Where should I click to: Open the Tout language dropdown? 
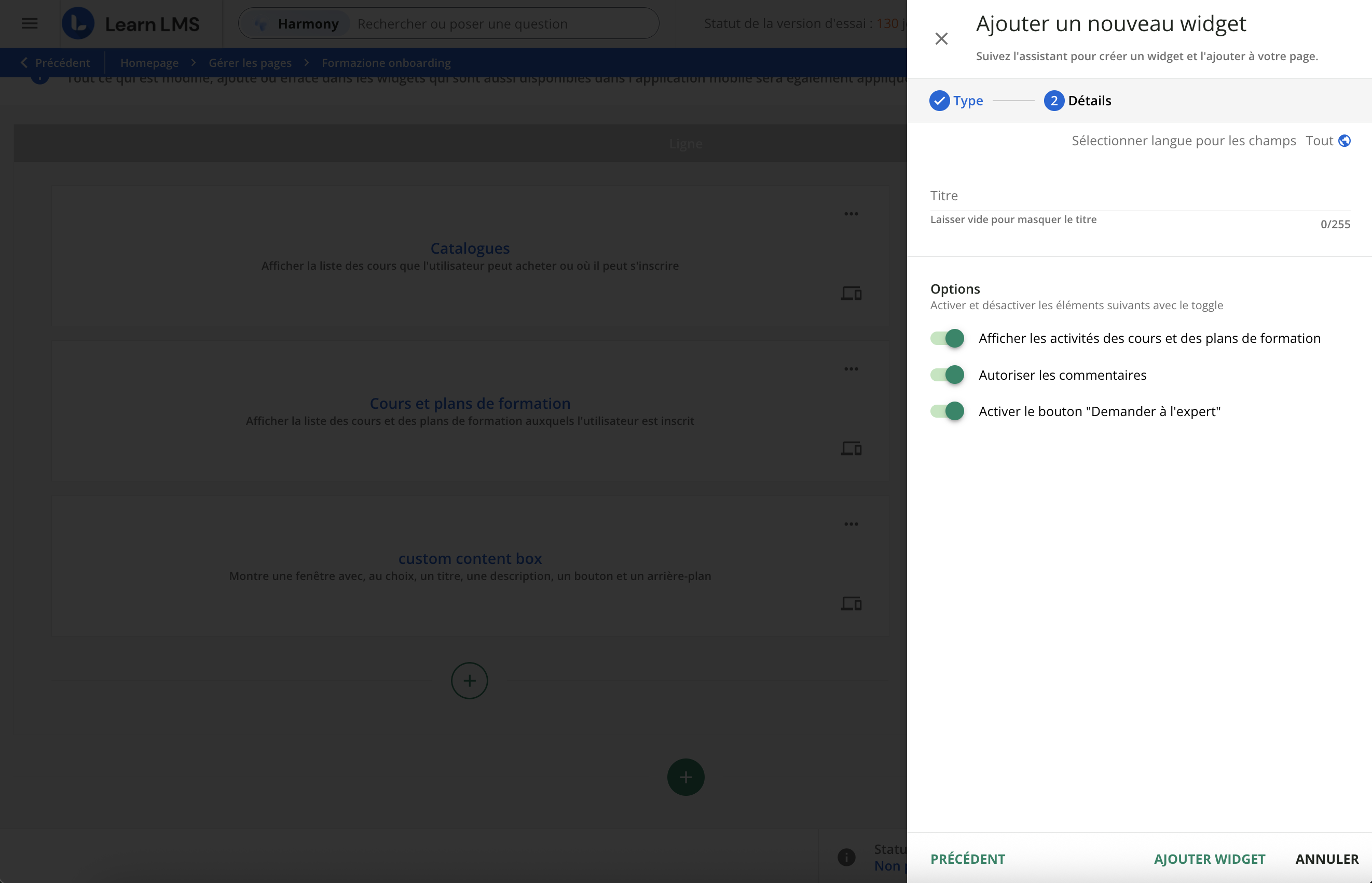coord(1319,141)
